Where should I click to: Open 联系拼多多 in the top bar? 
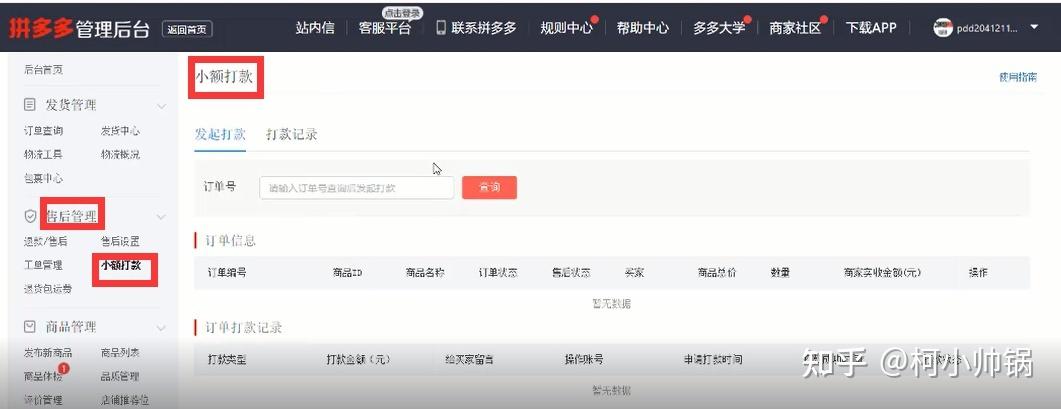pyautogui.click(x=484, y=28)
